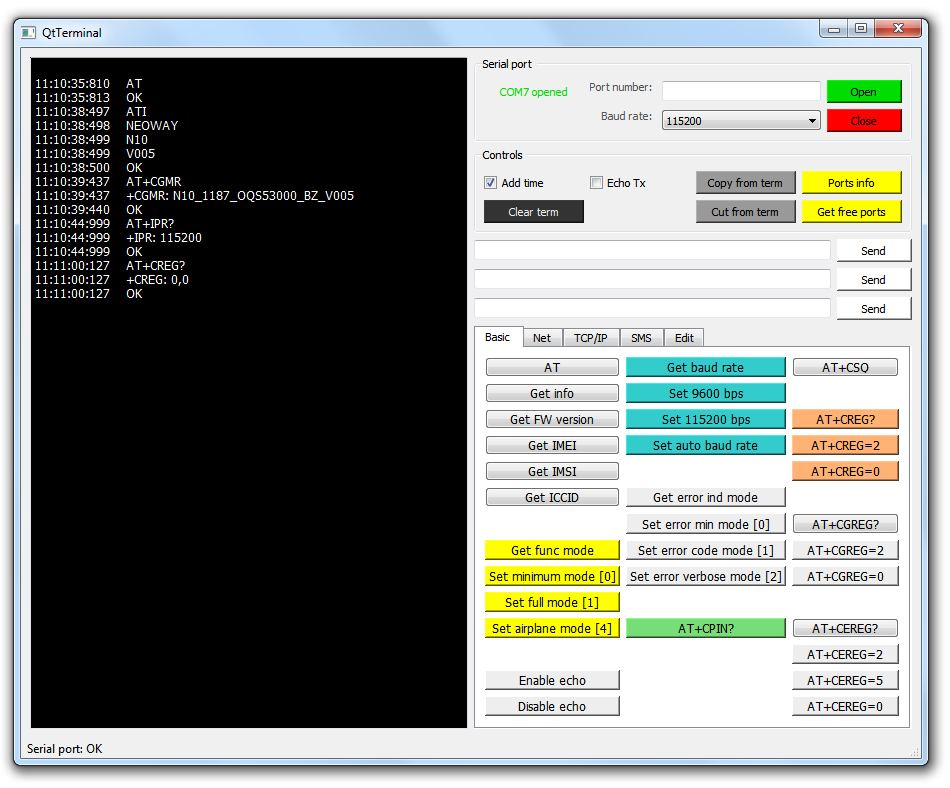The height and width of the screenshot is (788, 950).
Task: Click Get free ports button
Action: [851, 212]
